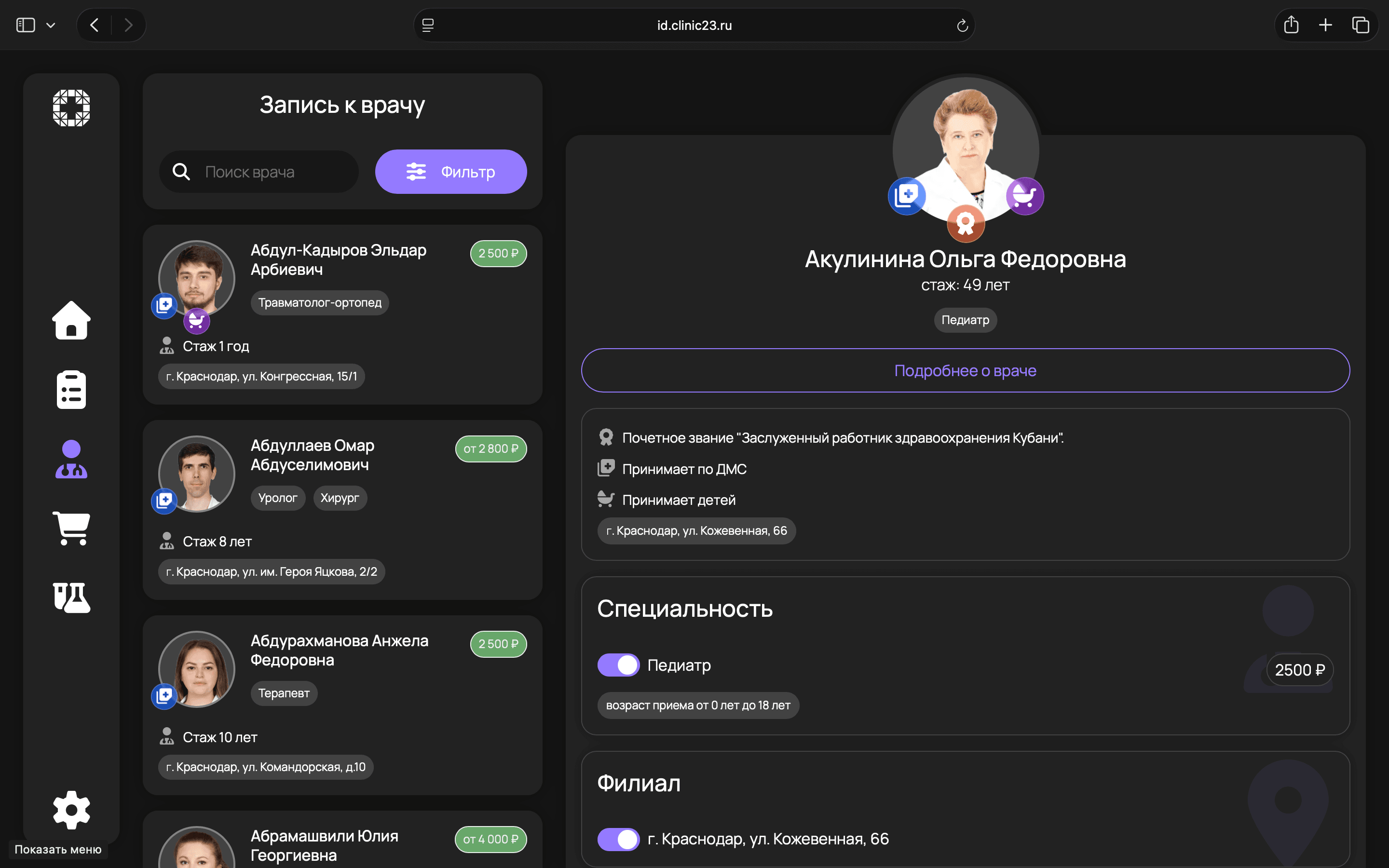Click the Терапевт specialty tag
This screenshot has width=1389, height=868.
point(284,693)
